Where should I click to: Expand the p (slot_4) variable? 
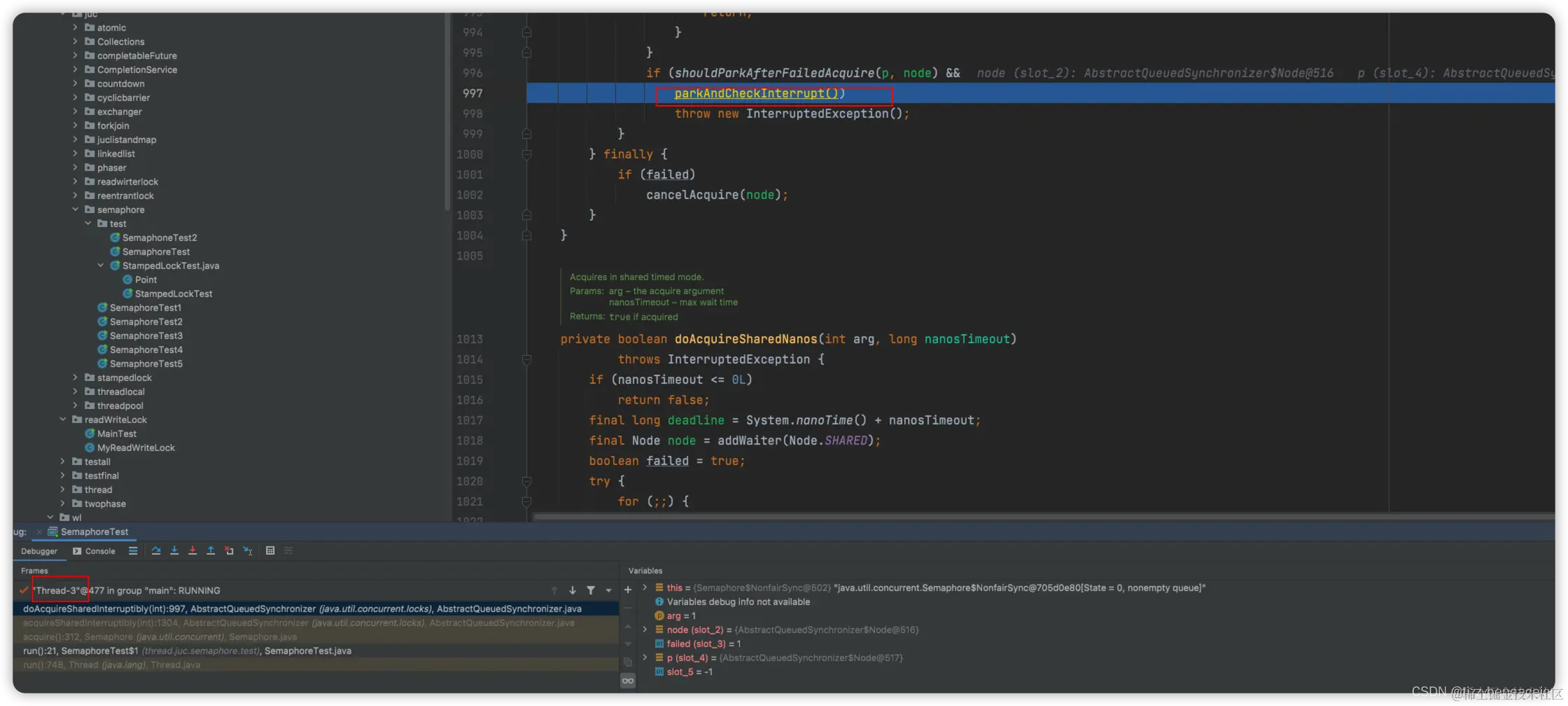click(x=645, y=658)
